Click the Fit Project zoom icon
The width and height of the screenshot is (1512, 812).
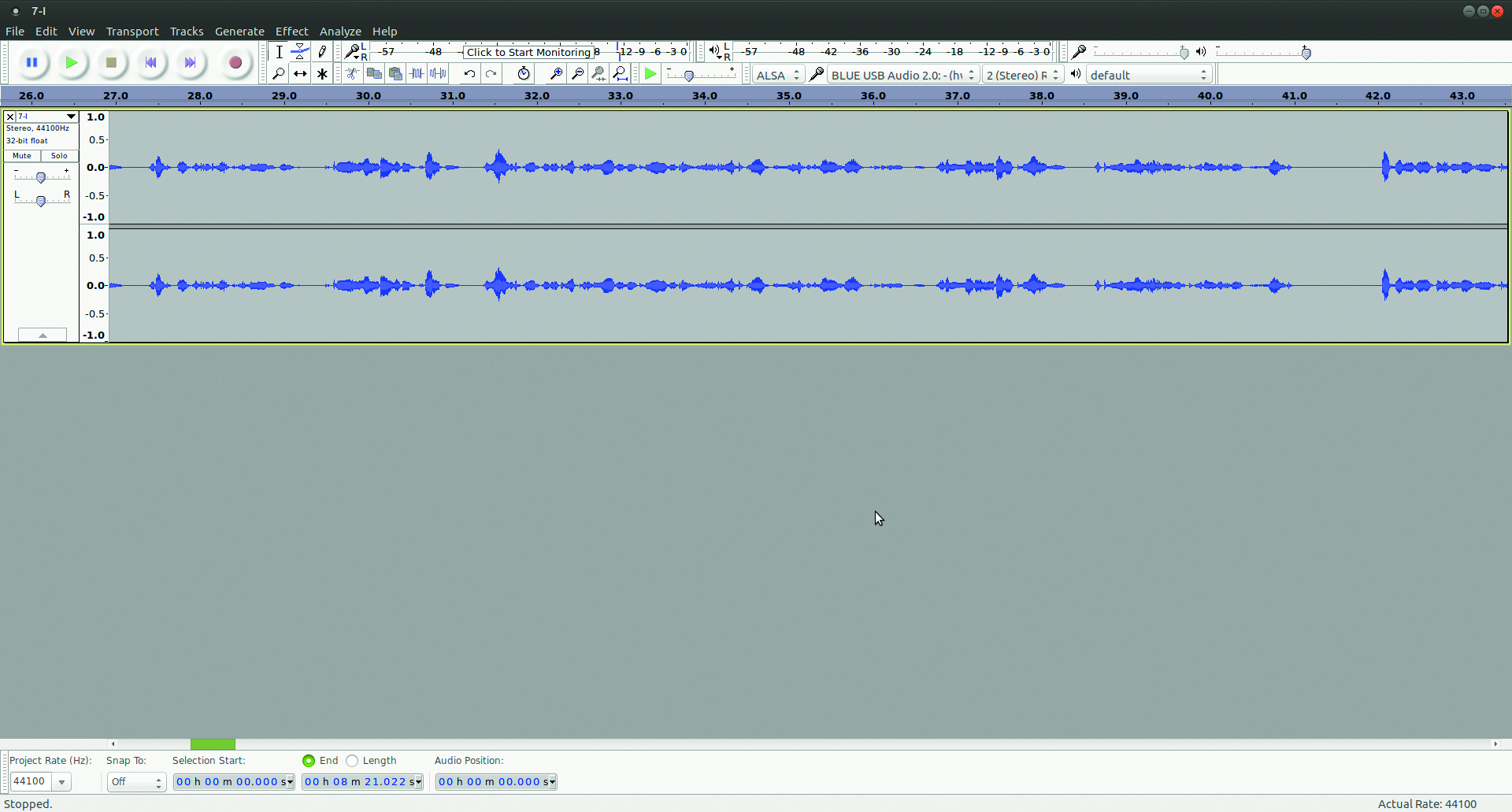click(620, 74)
